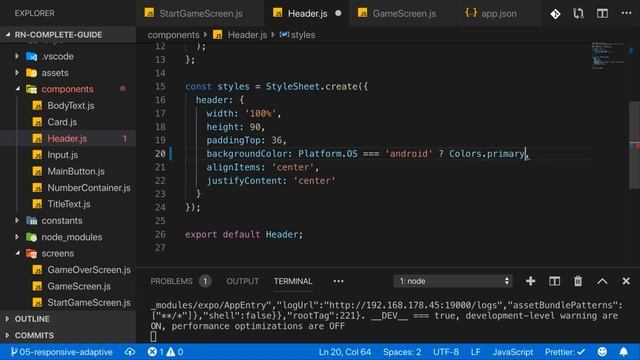640x360 pixels.
Task: Open errors and warnings status indicator
Action: (x=165, y=352)
